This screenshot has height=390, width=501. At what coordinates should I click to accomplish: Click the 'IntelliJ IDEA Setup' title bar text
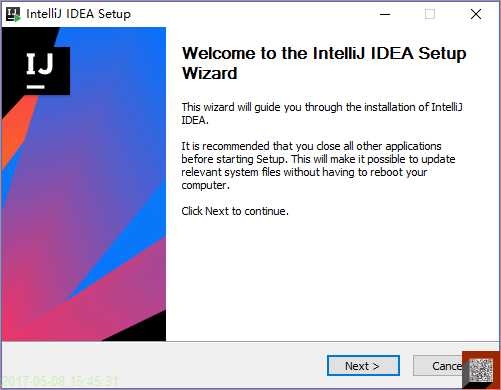[x=78, y=14]
